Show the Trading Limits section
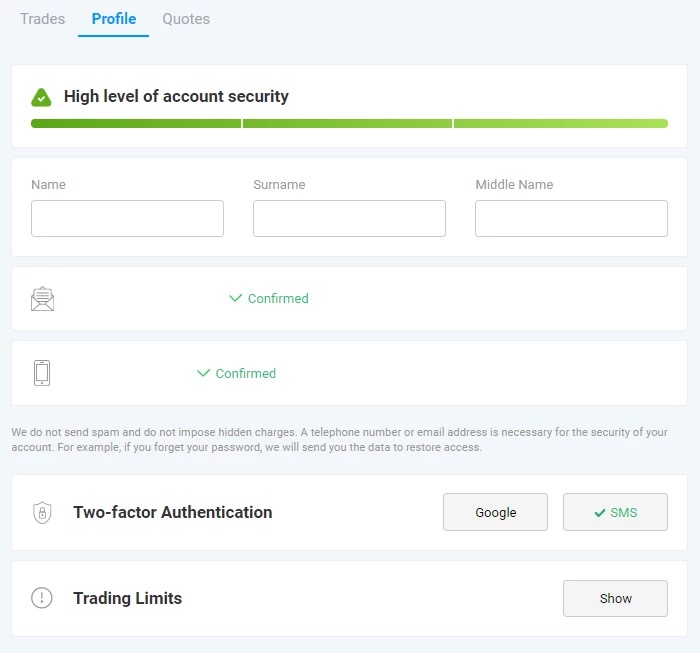 [x=615, y=598]
